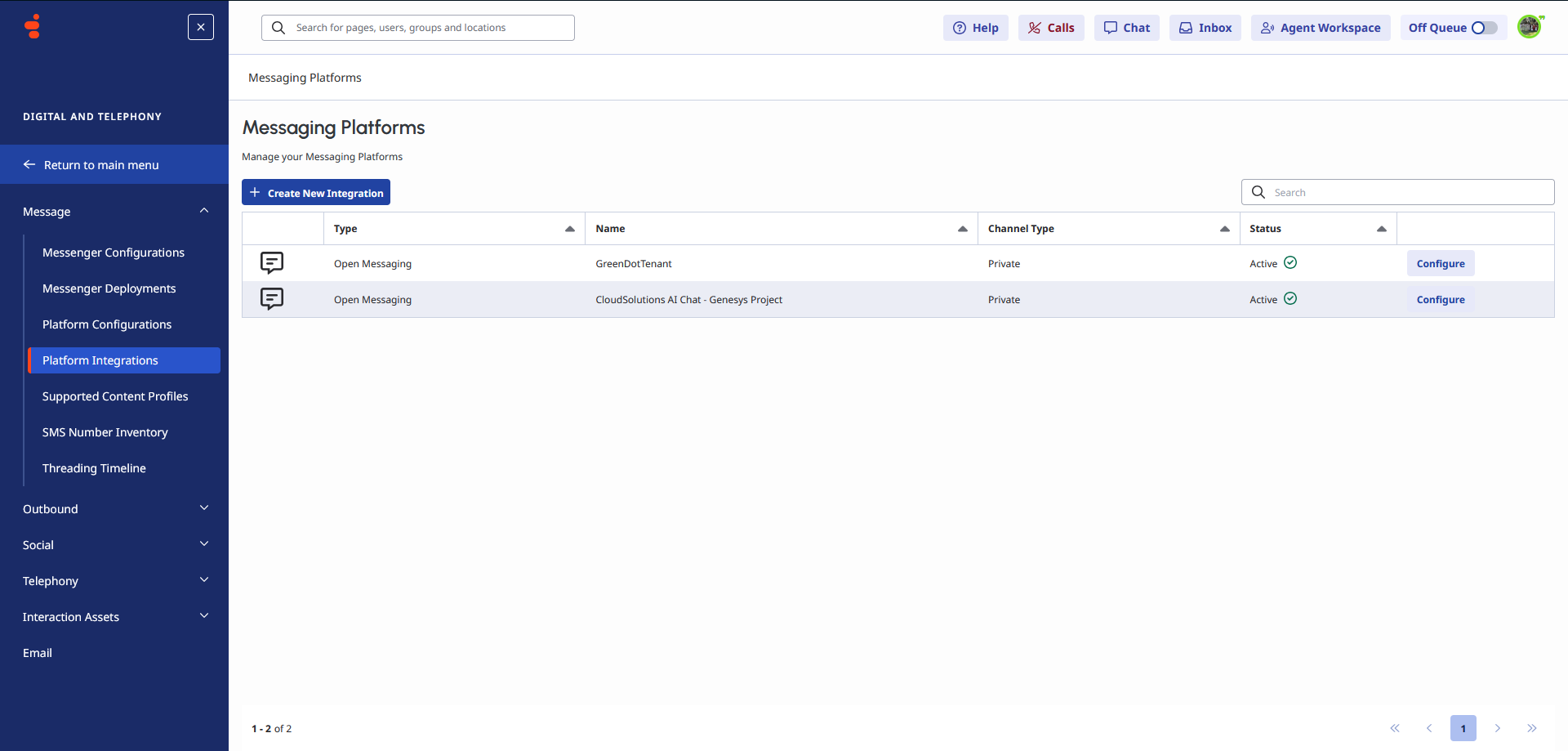Viewport: 1568px width, 751px height.
Task: Go to the last page using pagination
Action: [1532, 728]
